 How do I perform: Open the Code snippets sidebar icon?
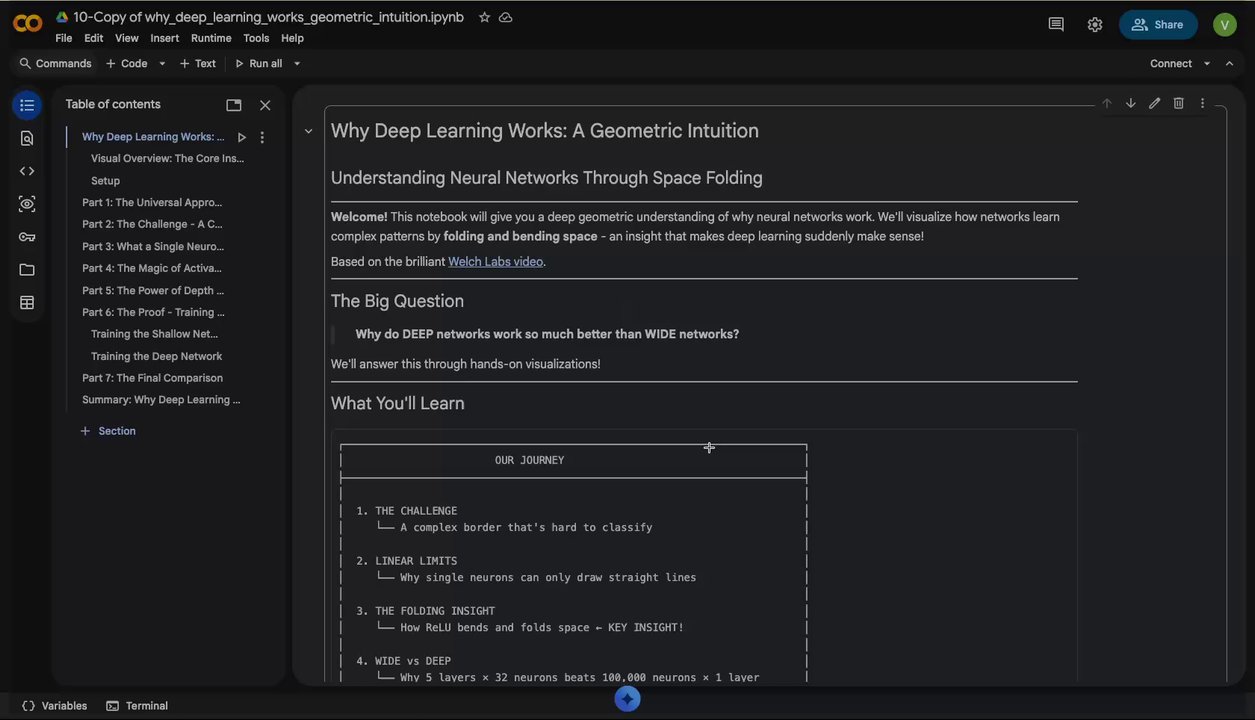click(x=27, y=171)
